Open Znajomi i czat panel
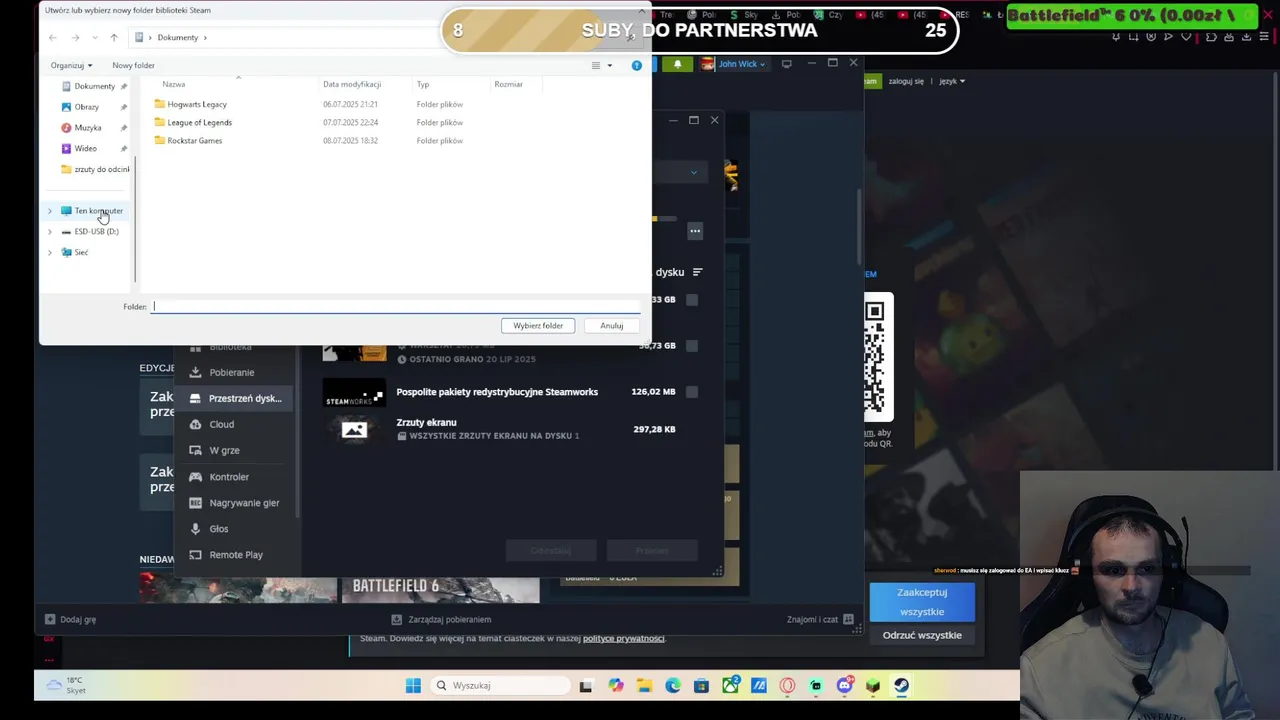Image resolution: width=1280 pixels, height=720 pixels. [x=820, y=619]
